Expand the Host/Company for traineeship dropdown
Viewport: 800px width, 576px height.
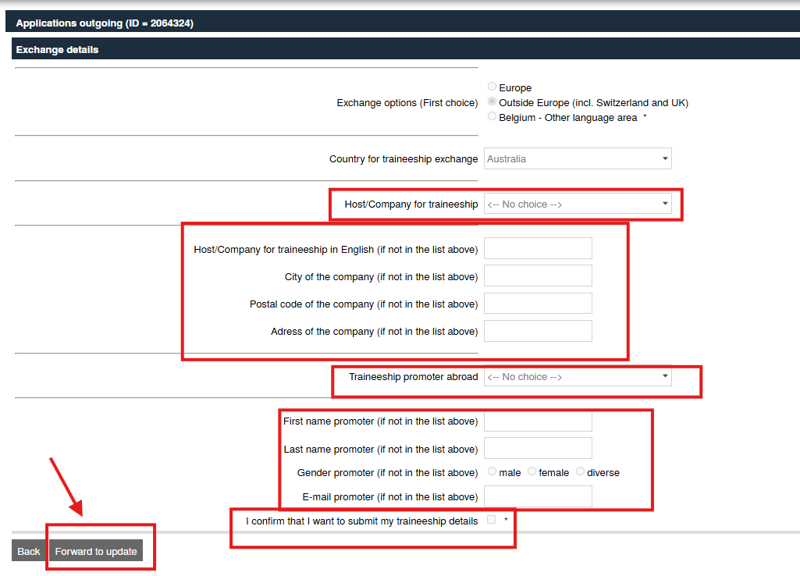point(577,204)
